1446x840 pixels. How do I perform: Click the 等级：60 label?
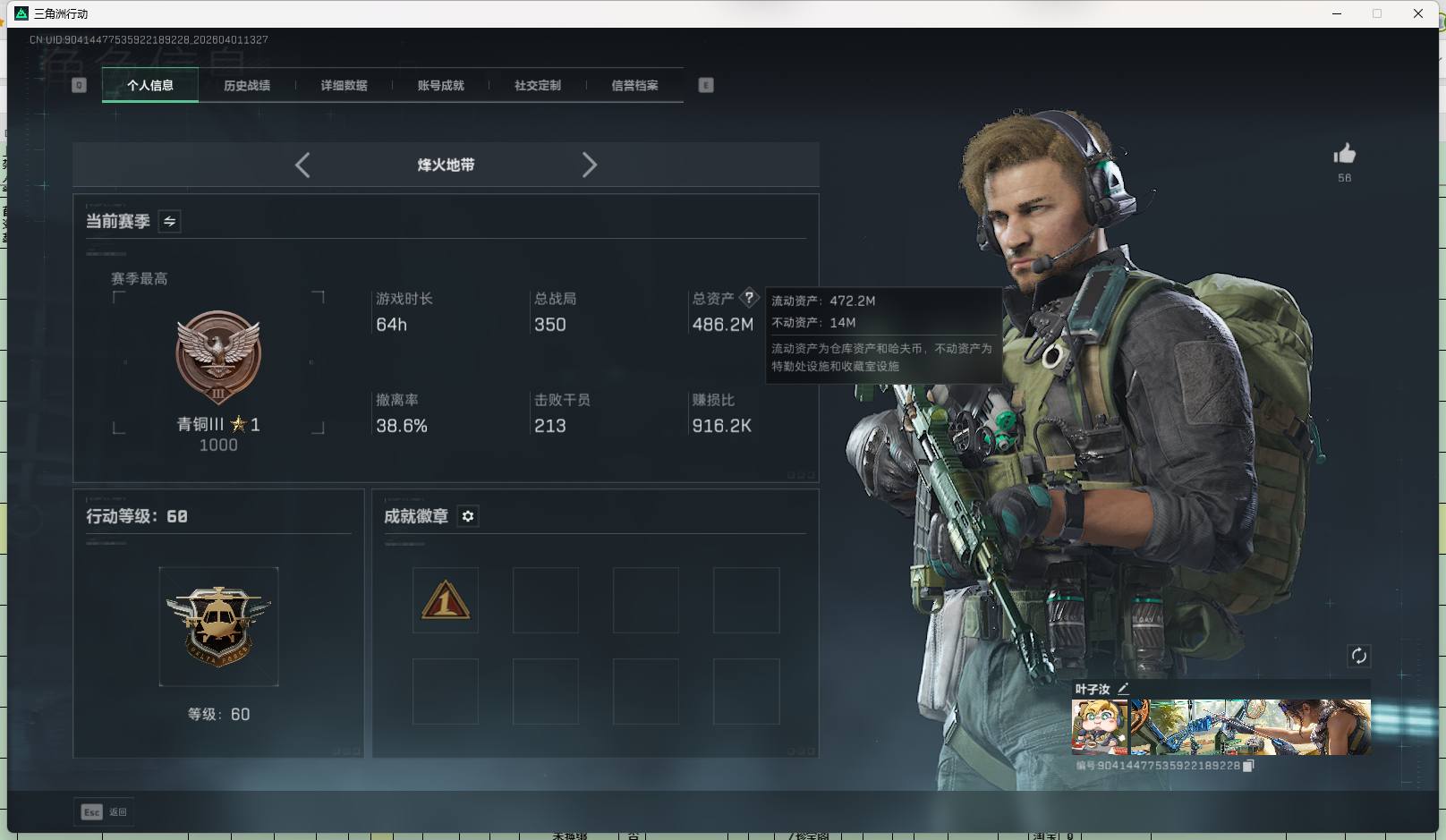(x=218, y=714)
